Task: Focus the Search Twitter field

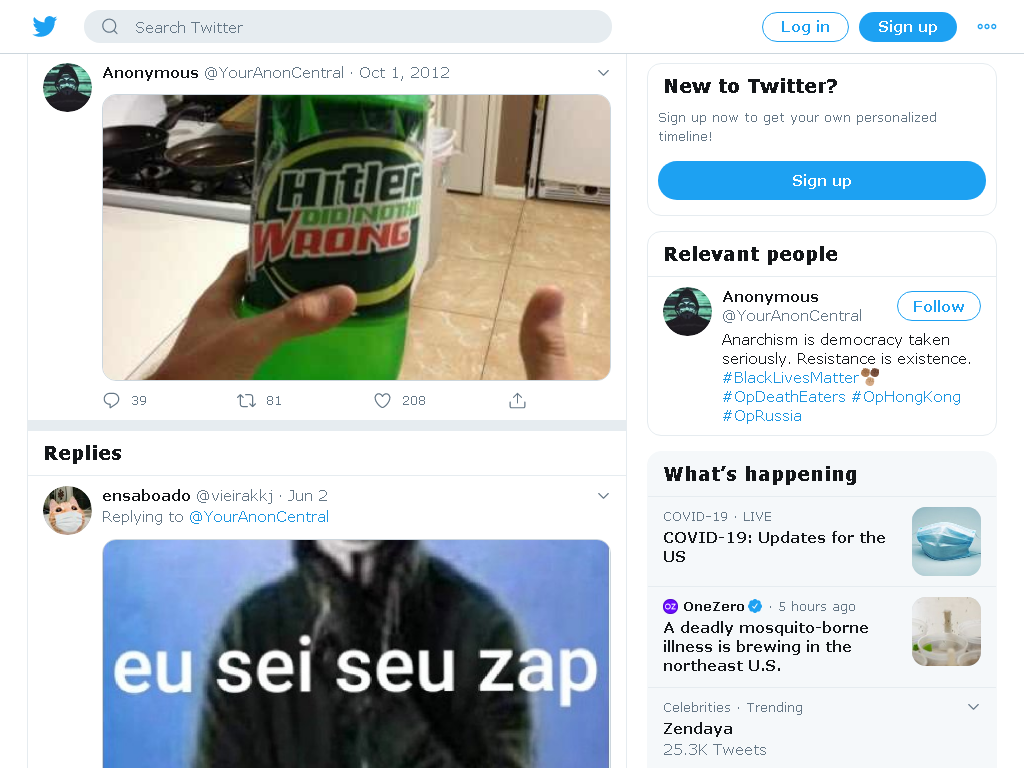Action: [x=347, y=27]
